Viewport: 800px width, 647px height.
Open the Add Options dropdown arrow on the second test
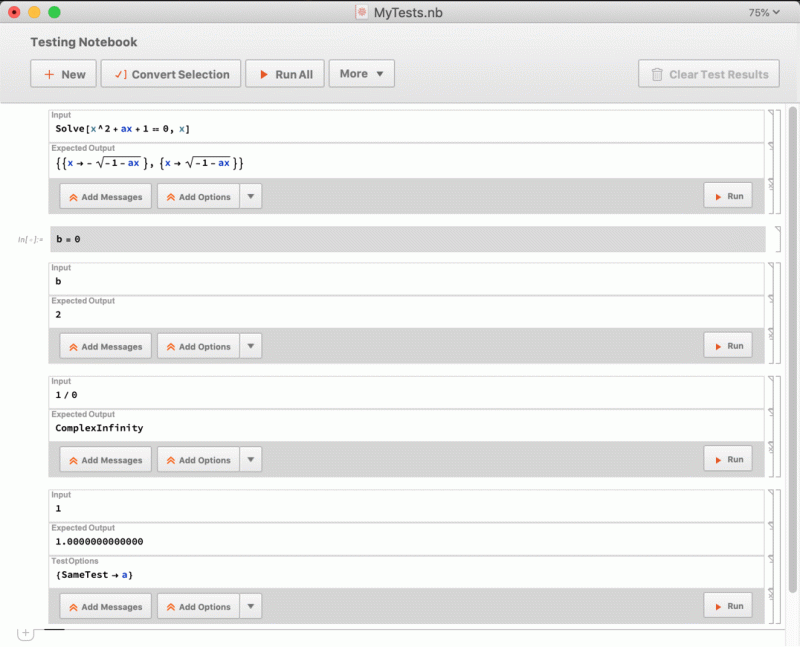(251, 344)
